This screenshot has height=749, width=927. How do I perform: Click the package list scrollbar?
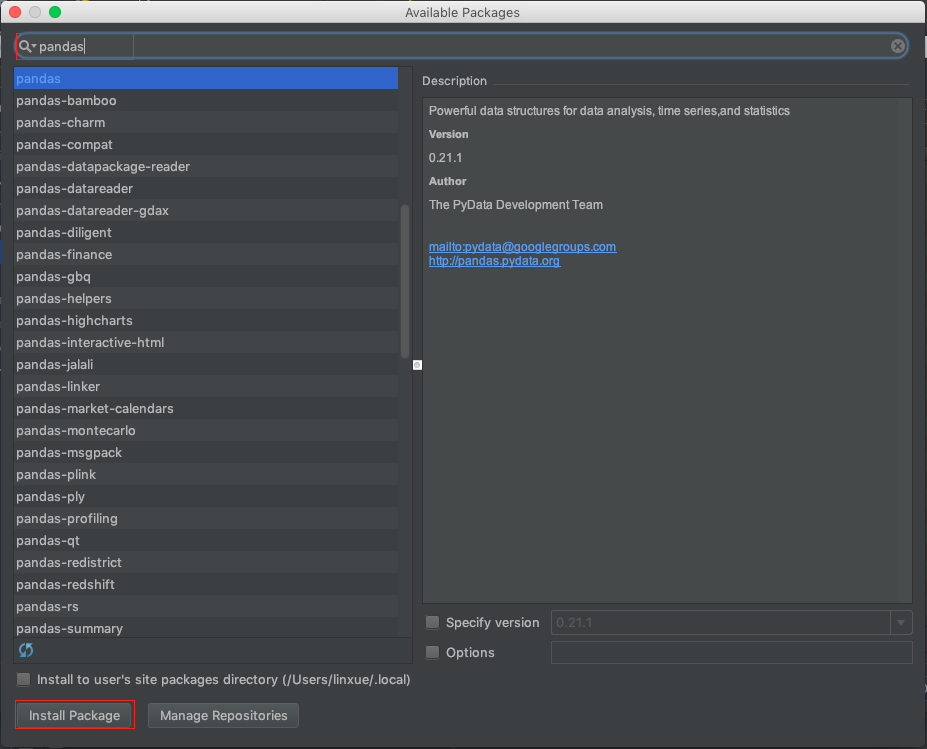(405, 281)
